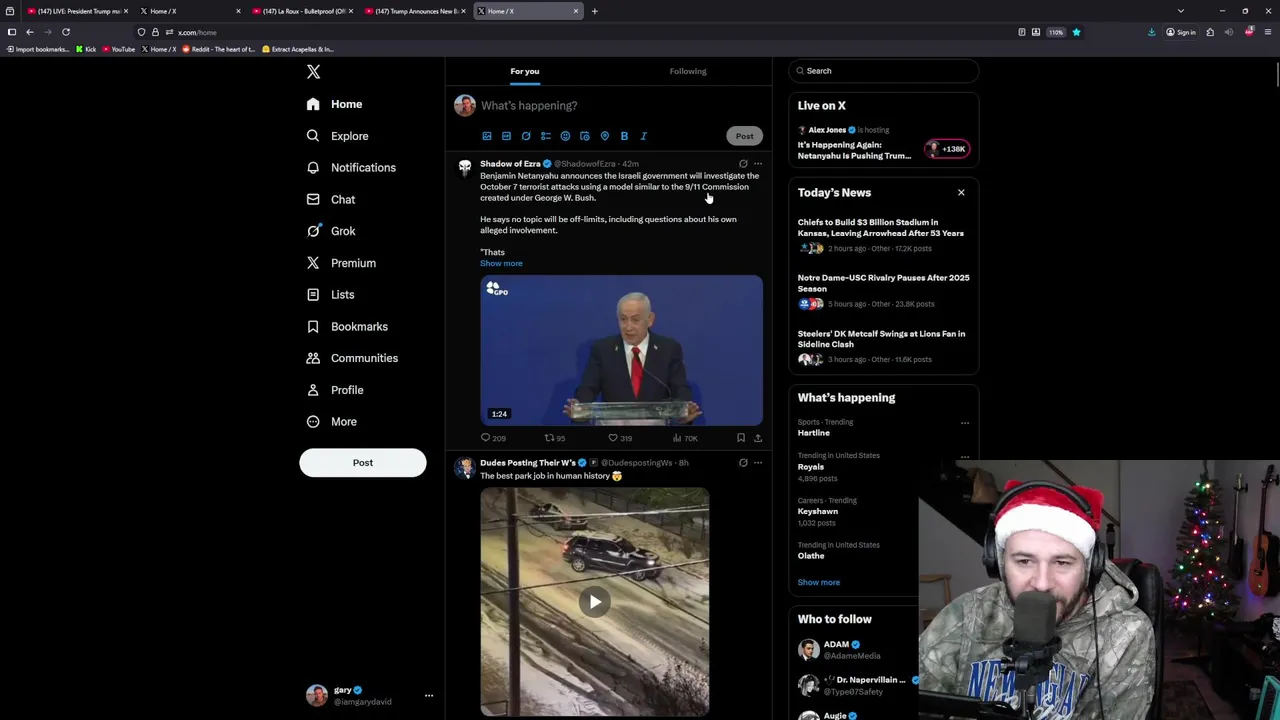The width and height of the screenshot is (1280, 720).
Task: Click Show more under What's happening
Action: [x=819, y=583]
